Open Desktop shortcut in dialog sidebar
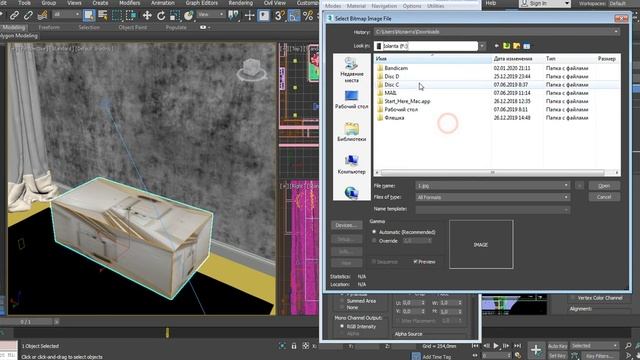The image size is (640, 360). coord(351,100)
